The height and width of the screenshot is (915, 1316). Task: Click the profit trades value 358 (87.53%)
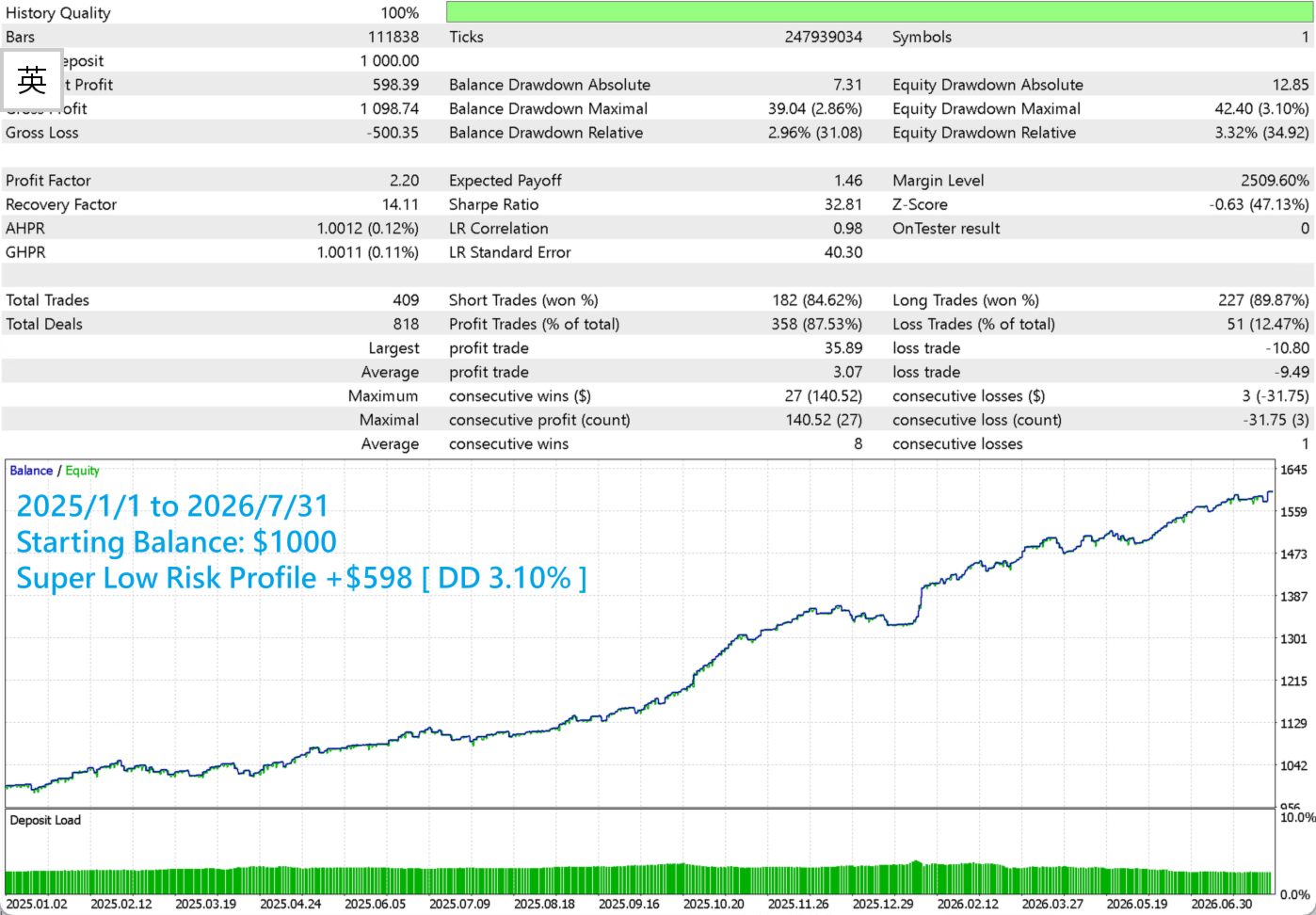(x=817, y=325)
